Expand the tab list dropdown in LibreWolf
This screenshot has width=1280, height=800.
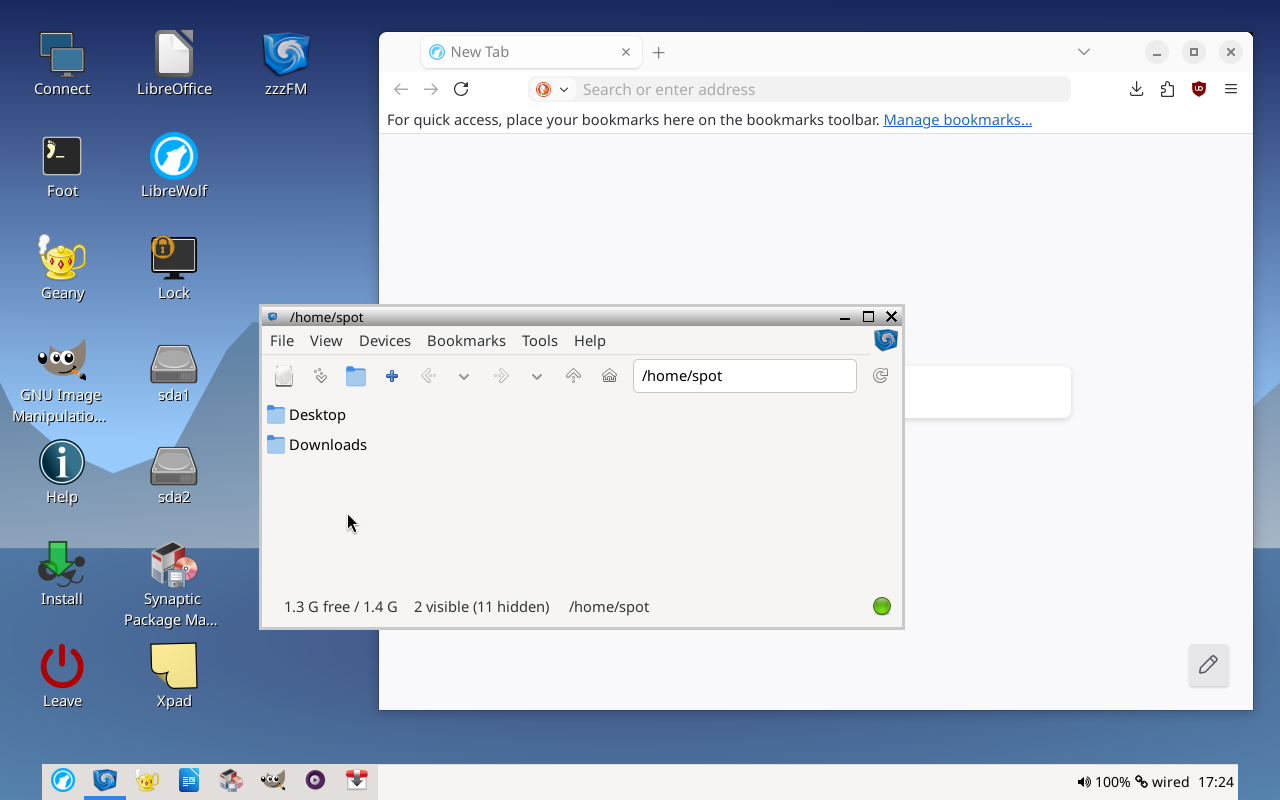(1084, 51)
